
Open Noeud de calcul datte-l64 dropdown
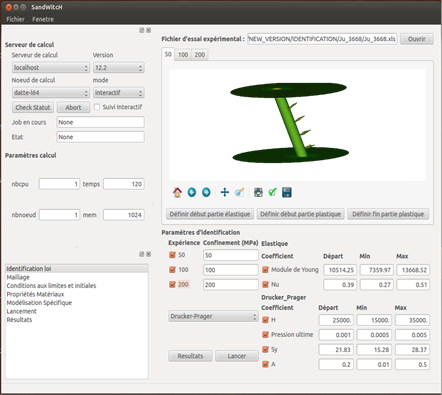51,93
